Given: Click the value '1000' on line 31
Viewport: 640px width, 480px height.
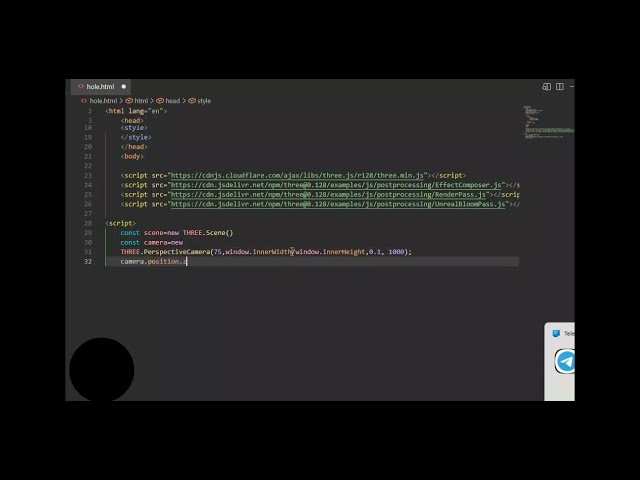Looking at the screenshot, I should (396, 252).
